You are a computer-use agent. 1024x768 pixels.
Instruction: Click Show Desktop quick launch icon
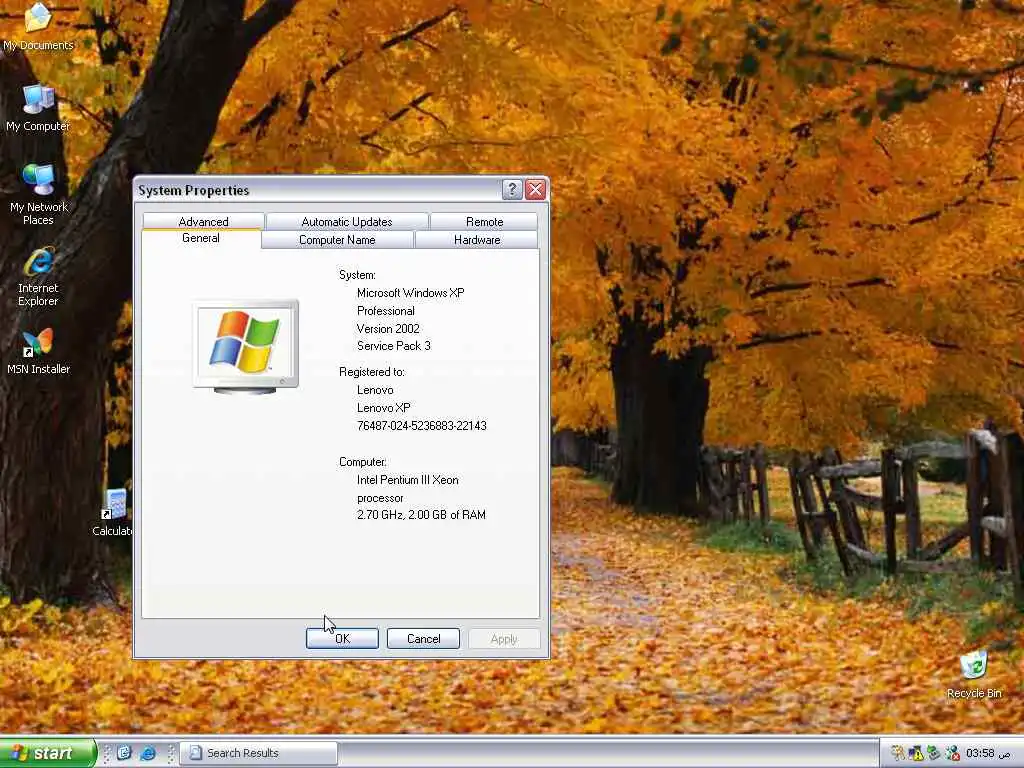(124, 753)
